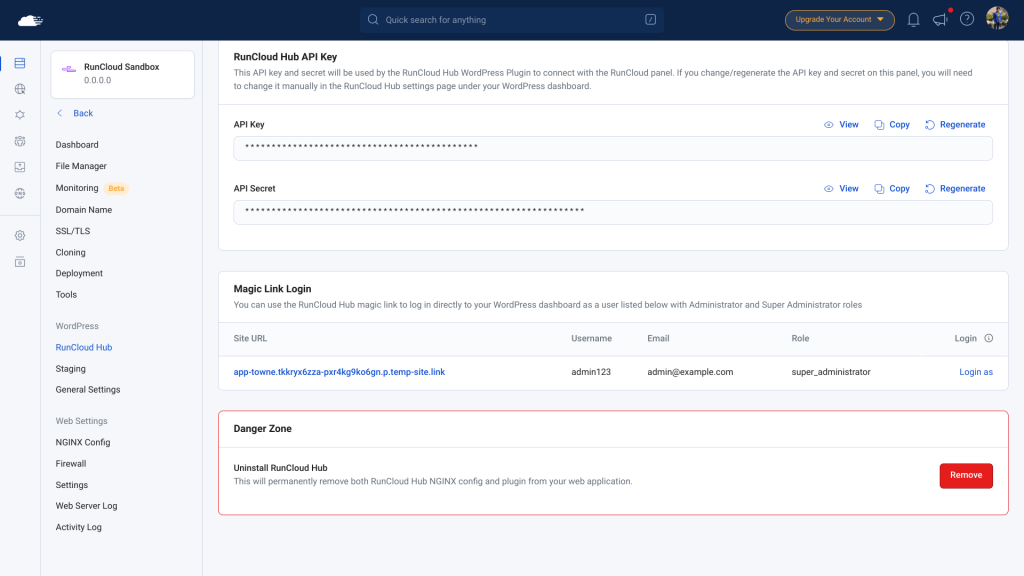Open WordPress General Settings

88,390
